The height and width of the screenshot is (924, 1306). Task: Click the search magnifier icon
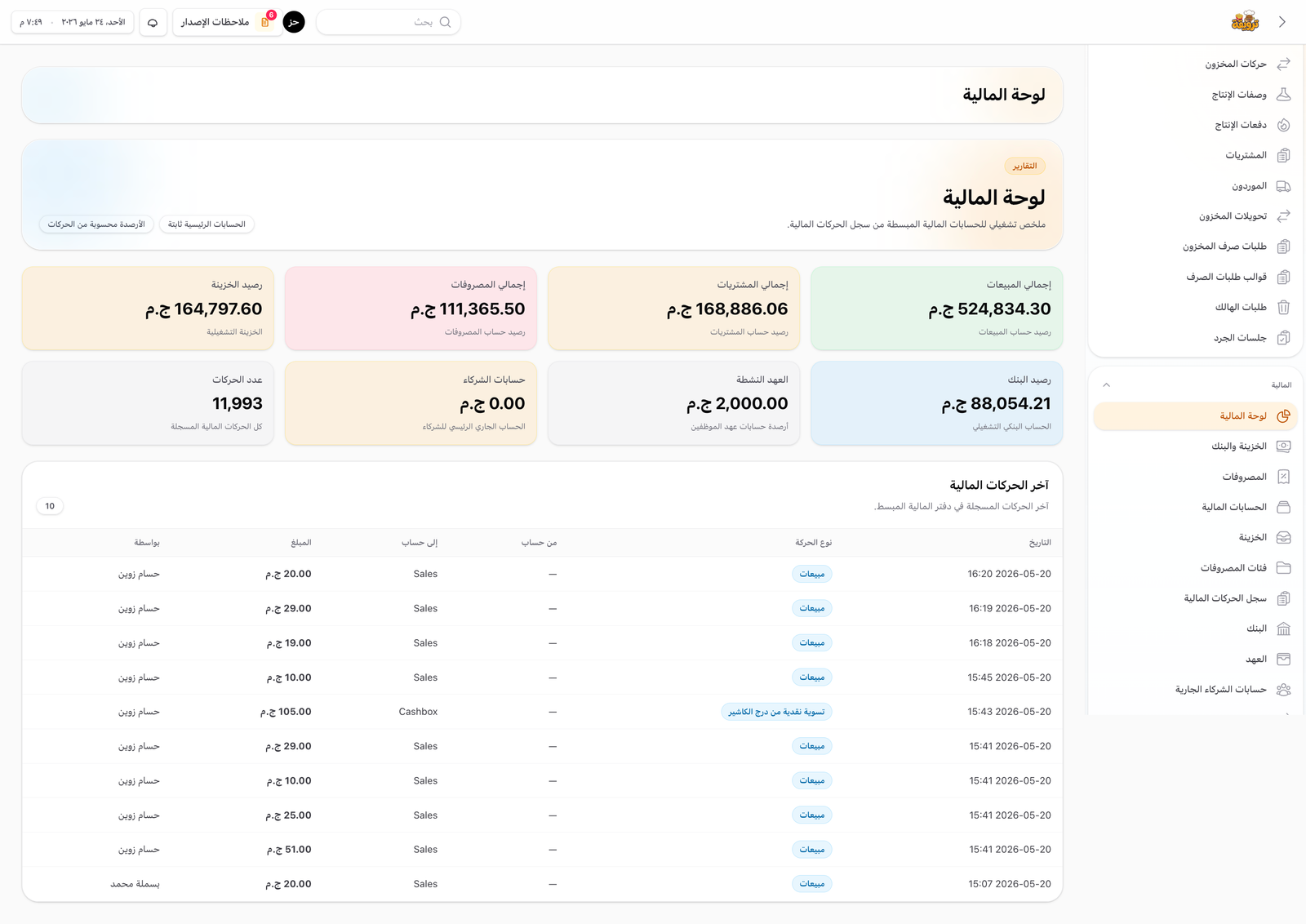(x=445, y=22)
